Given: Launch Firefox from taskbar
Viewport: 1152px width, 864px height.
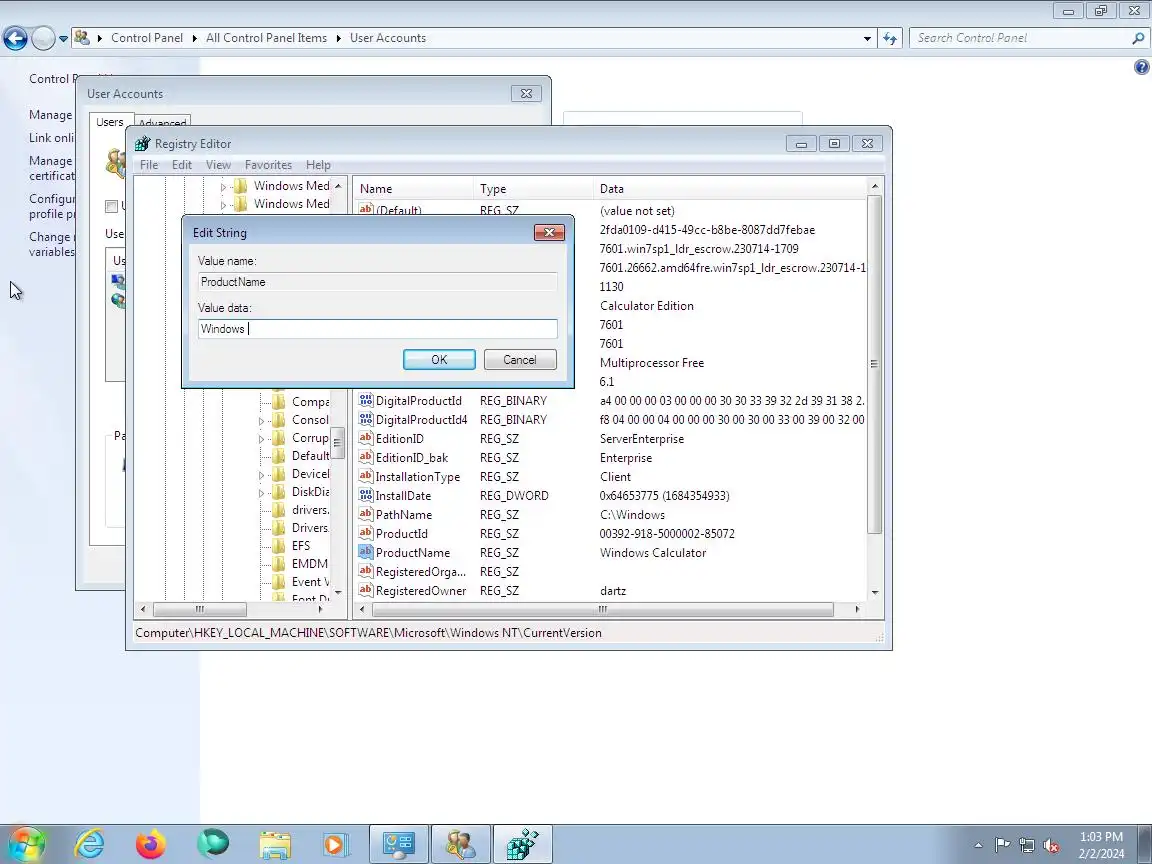Looking at the screenshot, I should [x=151, y=844].
